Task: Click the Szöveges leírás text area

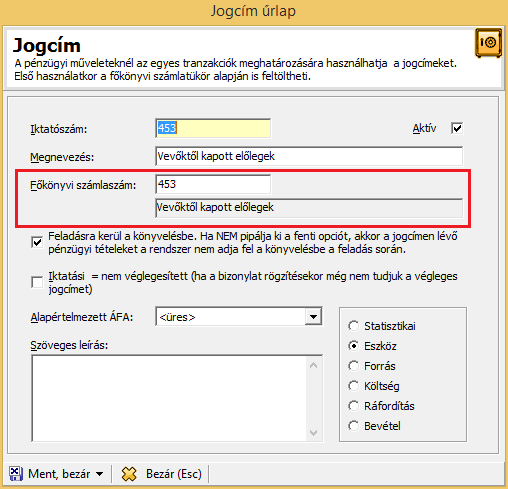Action: 169,398
